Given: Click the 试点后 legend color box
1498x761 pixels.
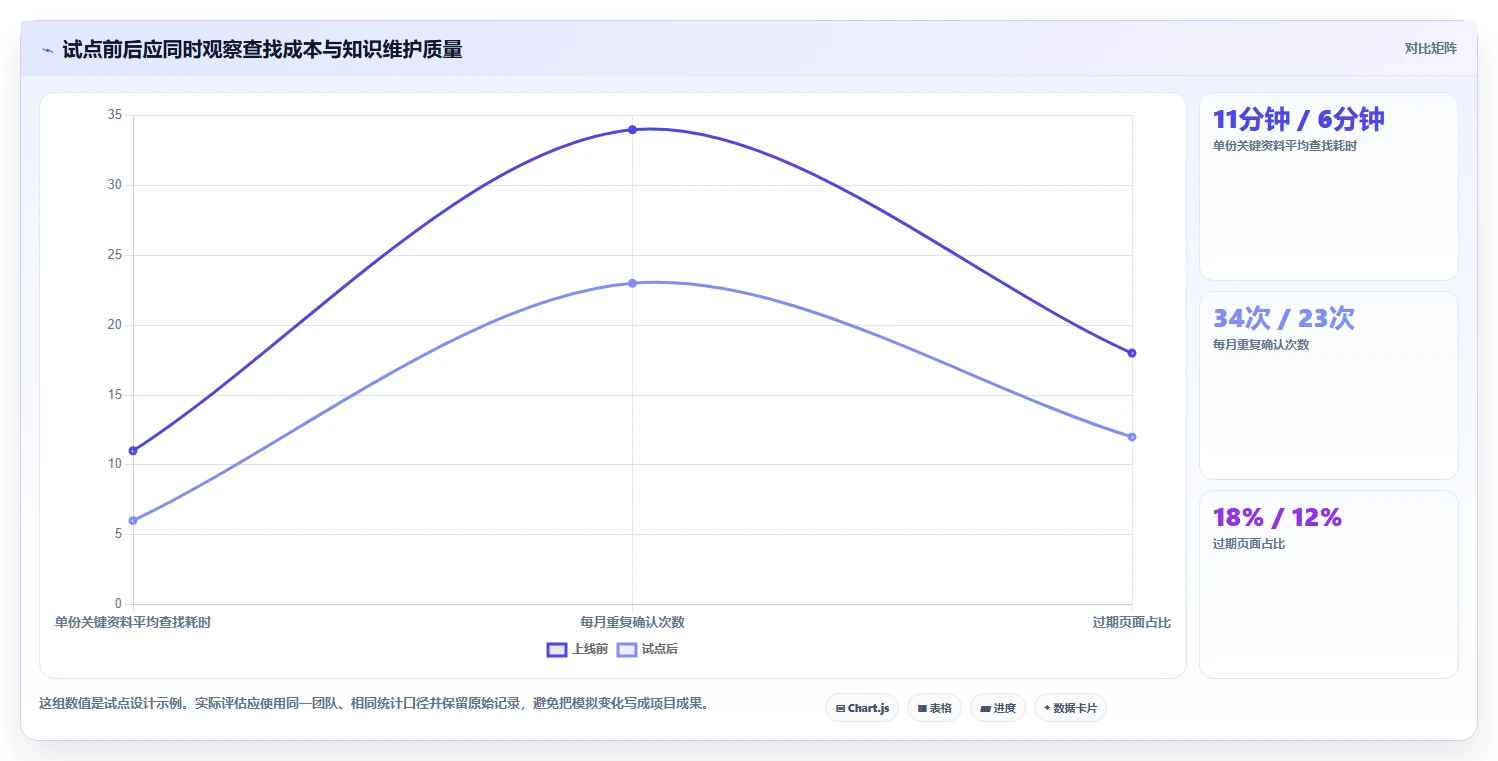Looking at the screenshot, I should click(x=627, y=649).
